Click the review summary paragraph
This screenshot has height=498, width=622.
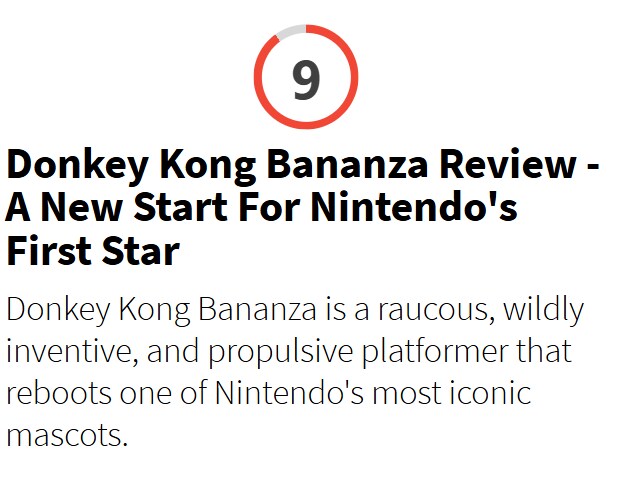pos(295,372)
